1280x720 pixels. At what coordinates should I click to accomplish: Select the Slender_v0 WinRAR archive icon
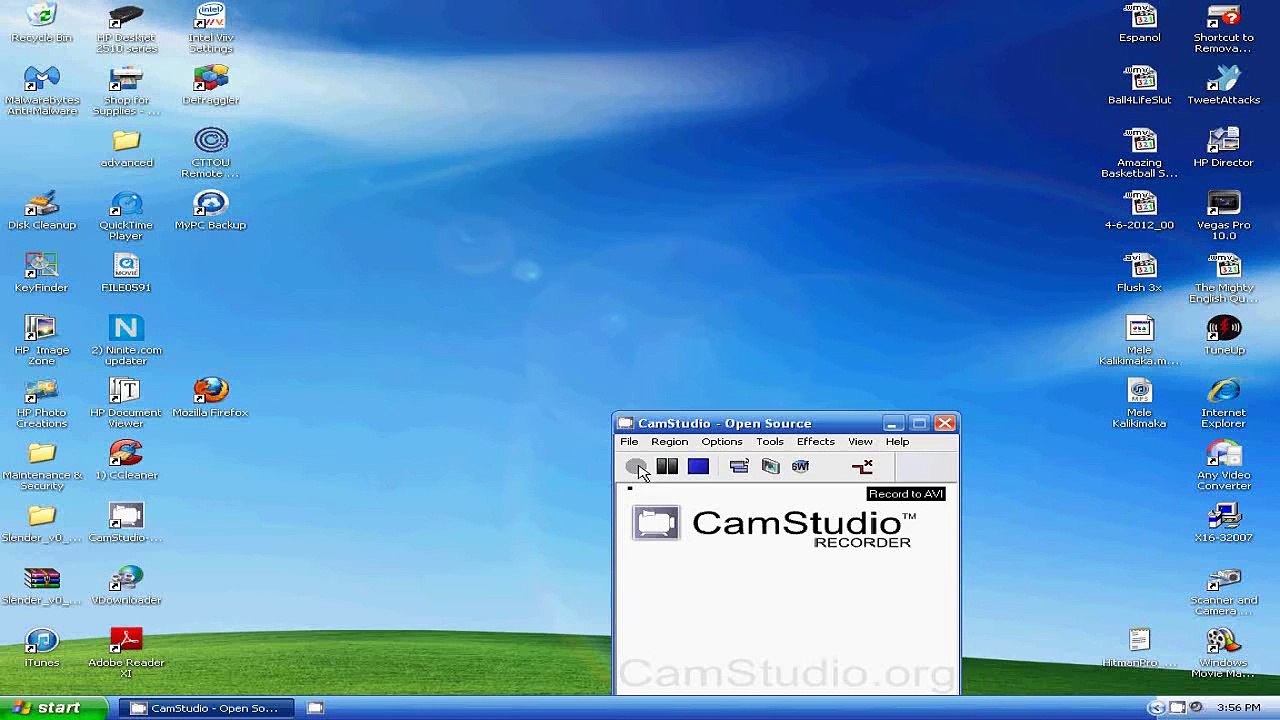pyautogui.click(x=42, y=586)
